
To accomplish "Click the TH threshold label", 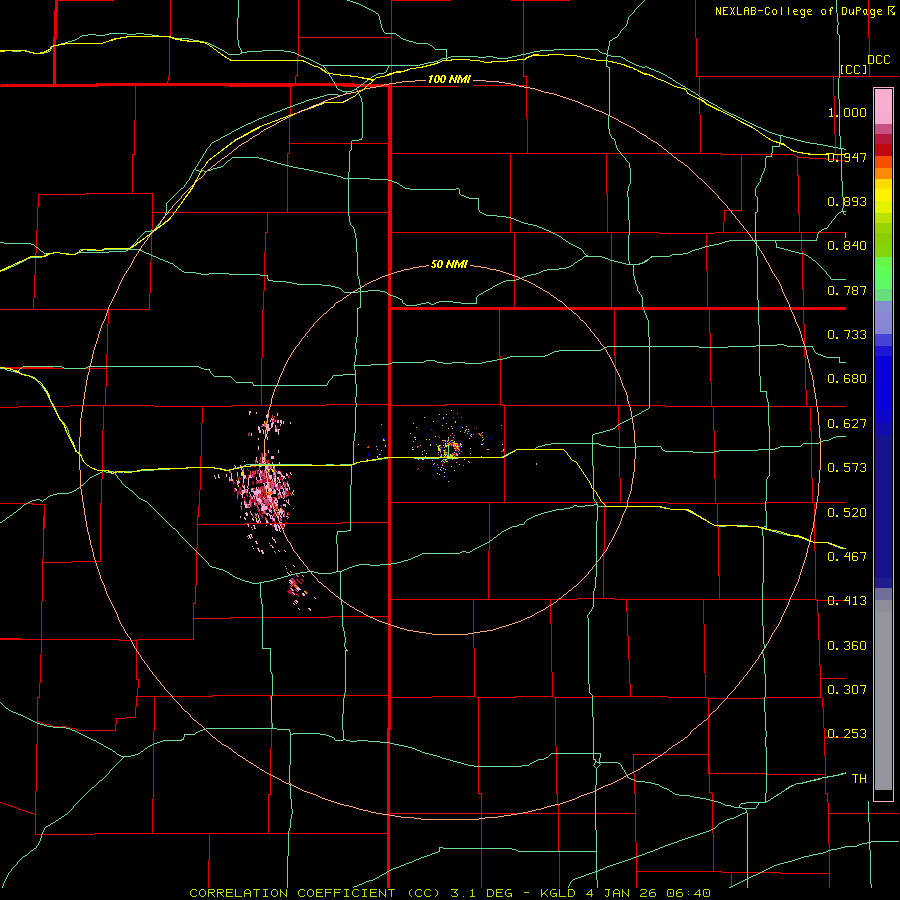I will 859,779.
